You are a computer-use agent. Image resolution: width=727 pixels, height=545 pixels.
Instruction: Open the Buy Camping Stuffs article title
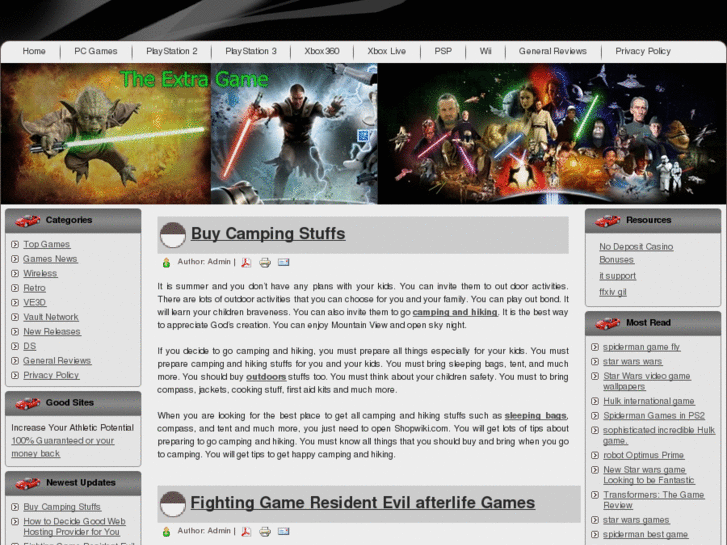click(268, 234)
